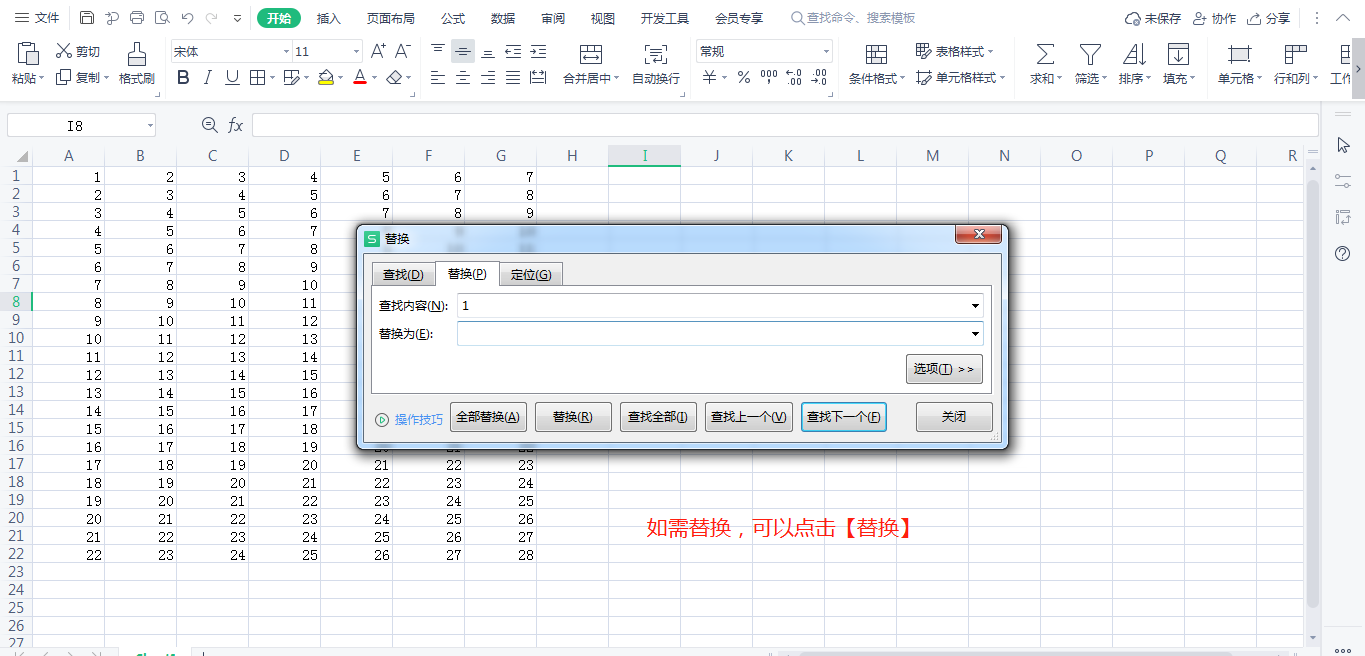This screenshot has width=1365, height=656.
Task: Expand the quick access toolbar customize arrow
Action: pyautogui.click(x=237, y=18)
